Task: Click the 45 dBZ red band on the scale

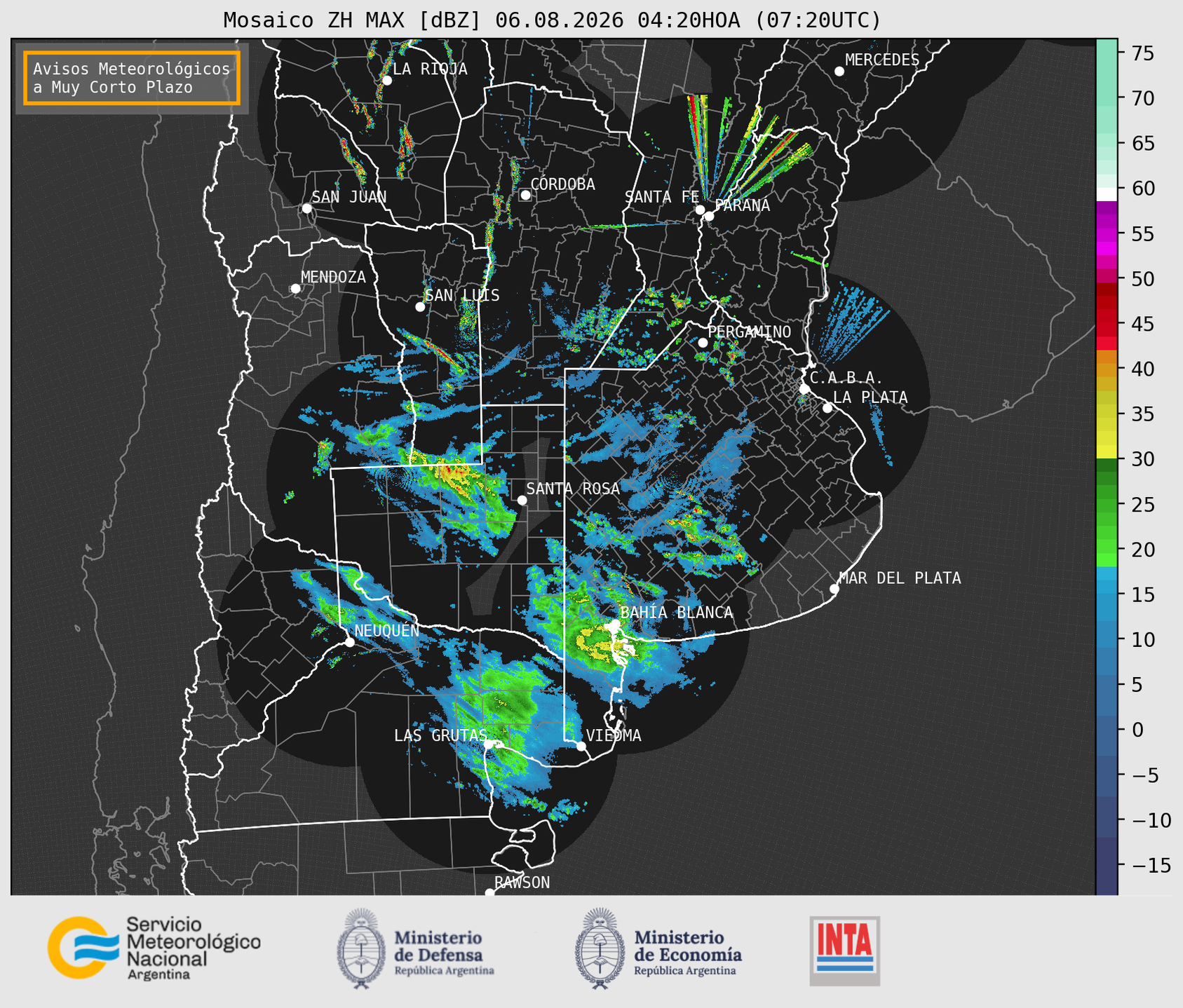Action: pyautogui.click(x=1106, y=325)
